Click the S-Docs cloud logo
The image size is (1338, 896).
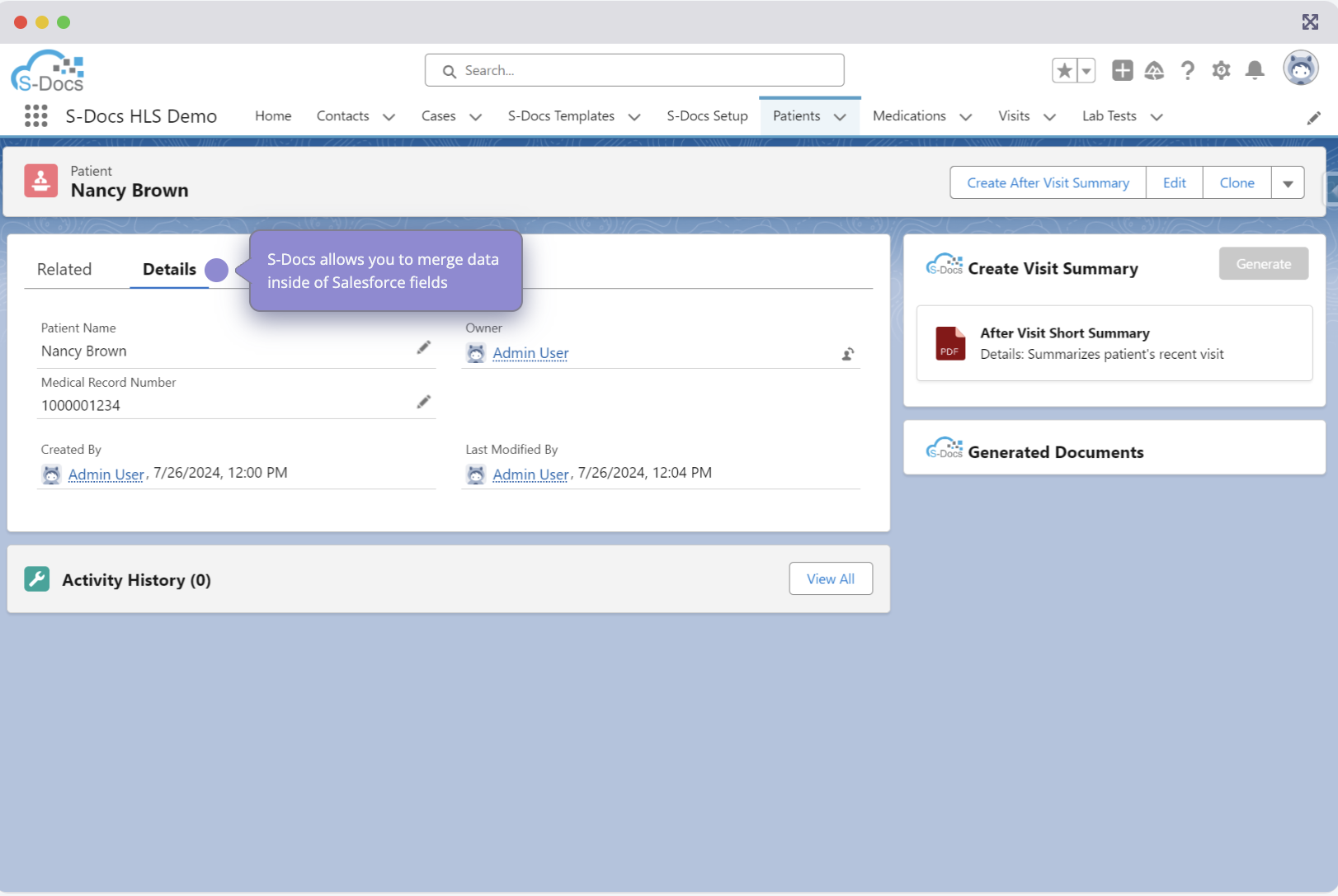click(x=48, y=71)
